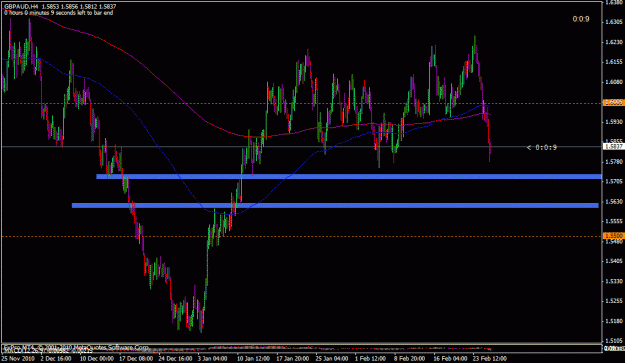Click the 25 Nov 2010 date label

18,359
